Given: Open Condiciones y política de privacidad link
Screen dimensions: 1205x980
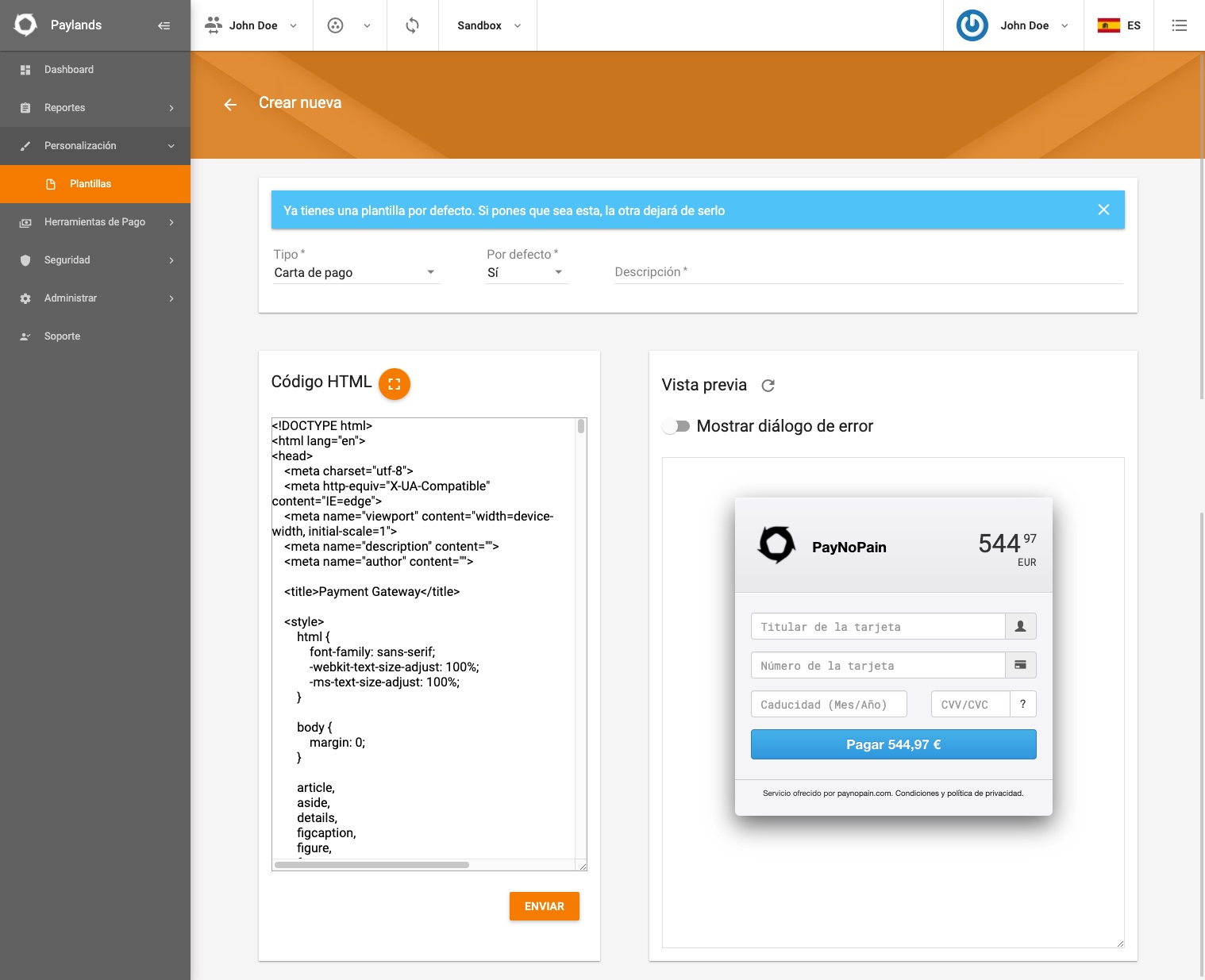Looking at the screenshot, I should (959, 794).
